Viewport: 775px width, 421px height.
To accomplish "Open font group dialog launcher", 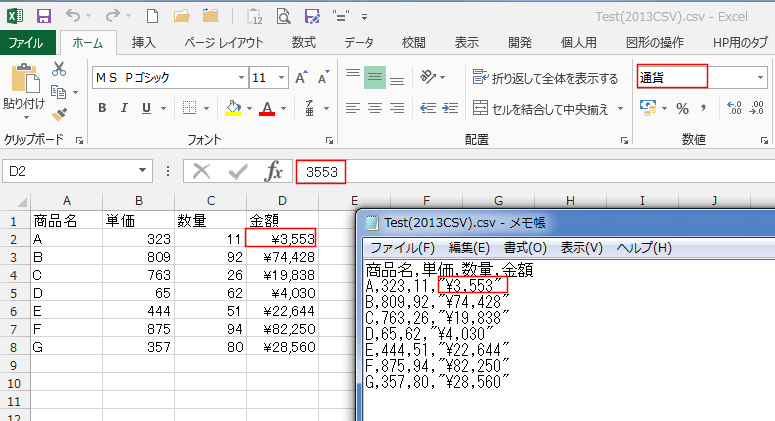I will [x=329, y=141].
